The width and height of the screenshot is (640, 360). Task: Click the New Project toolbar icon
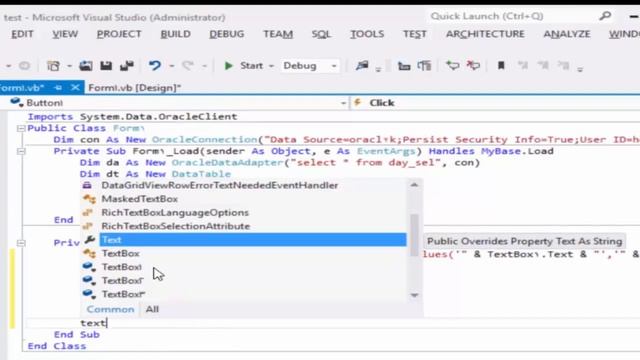point(53,66)
